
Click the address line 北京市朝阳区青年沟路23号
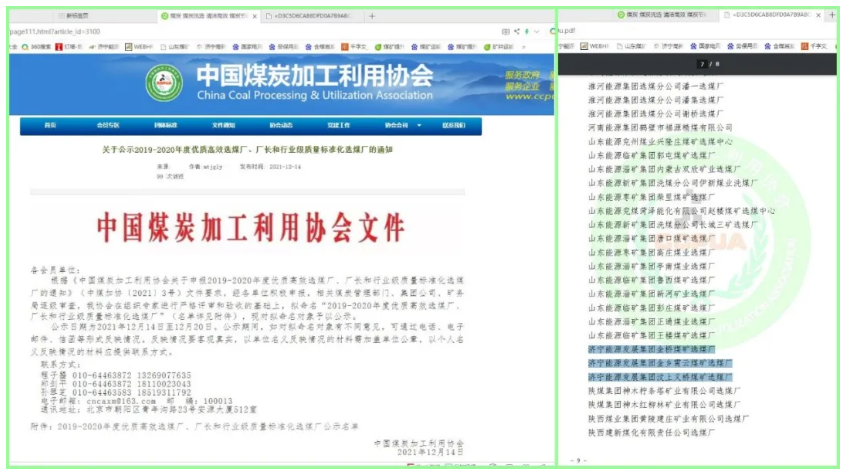click(149, 409)
